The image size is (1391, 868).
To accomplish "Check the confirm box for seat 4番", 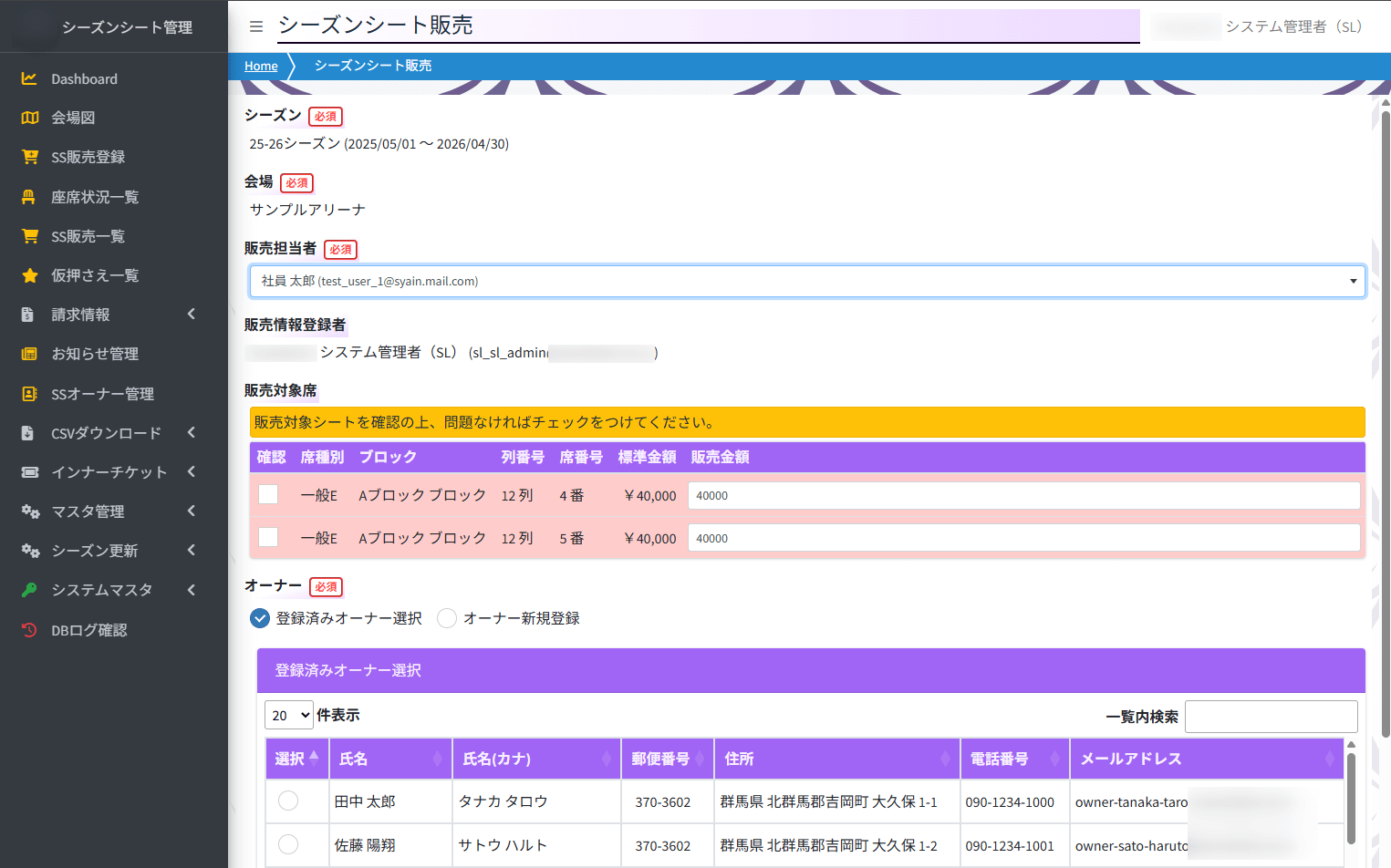I will pyautogui.click(x=268, y=494).
